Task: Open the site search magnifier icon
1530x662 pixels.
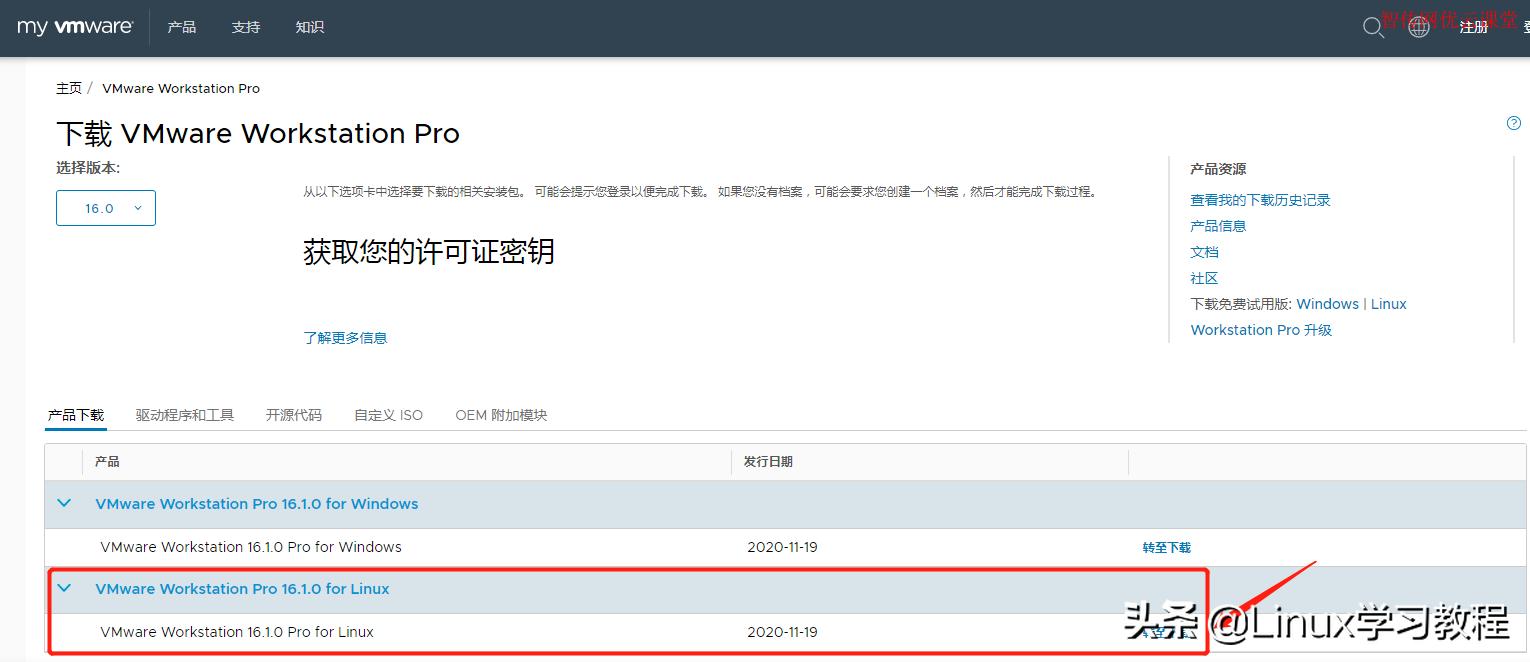Action: pos(1374,28)
